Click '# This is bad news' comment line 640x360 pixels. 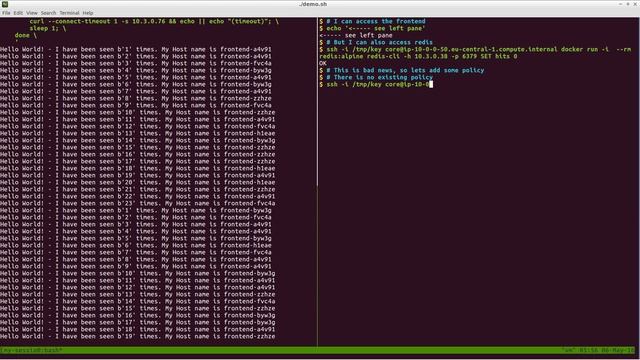405,70
